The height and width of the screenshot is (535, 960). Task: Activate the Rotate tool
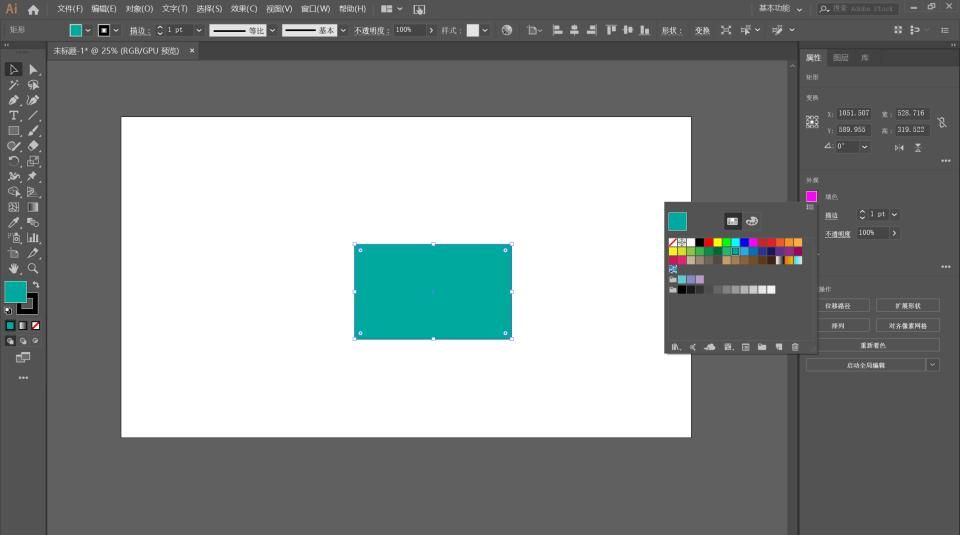click(13, 161)
